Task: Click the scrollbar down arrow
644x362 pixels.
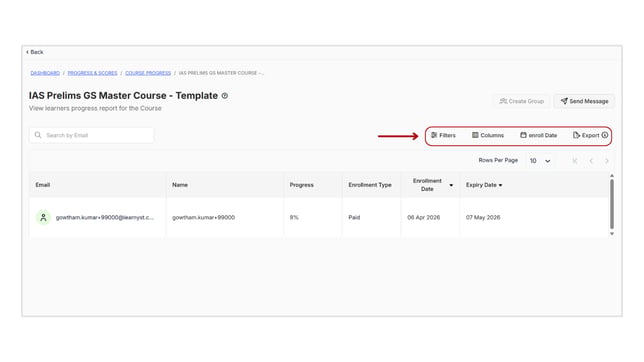Action: (x=612, y=233)
